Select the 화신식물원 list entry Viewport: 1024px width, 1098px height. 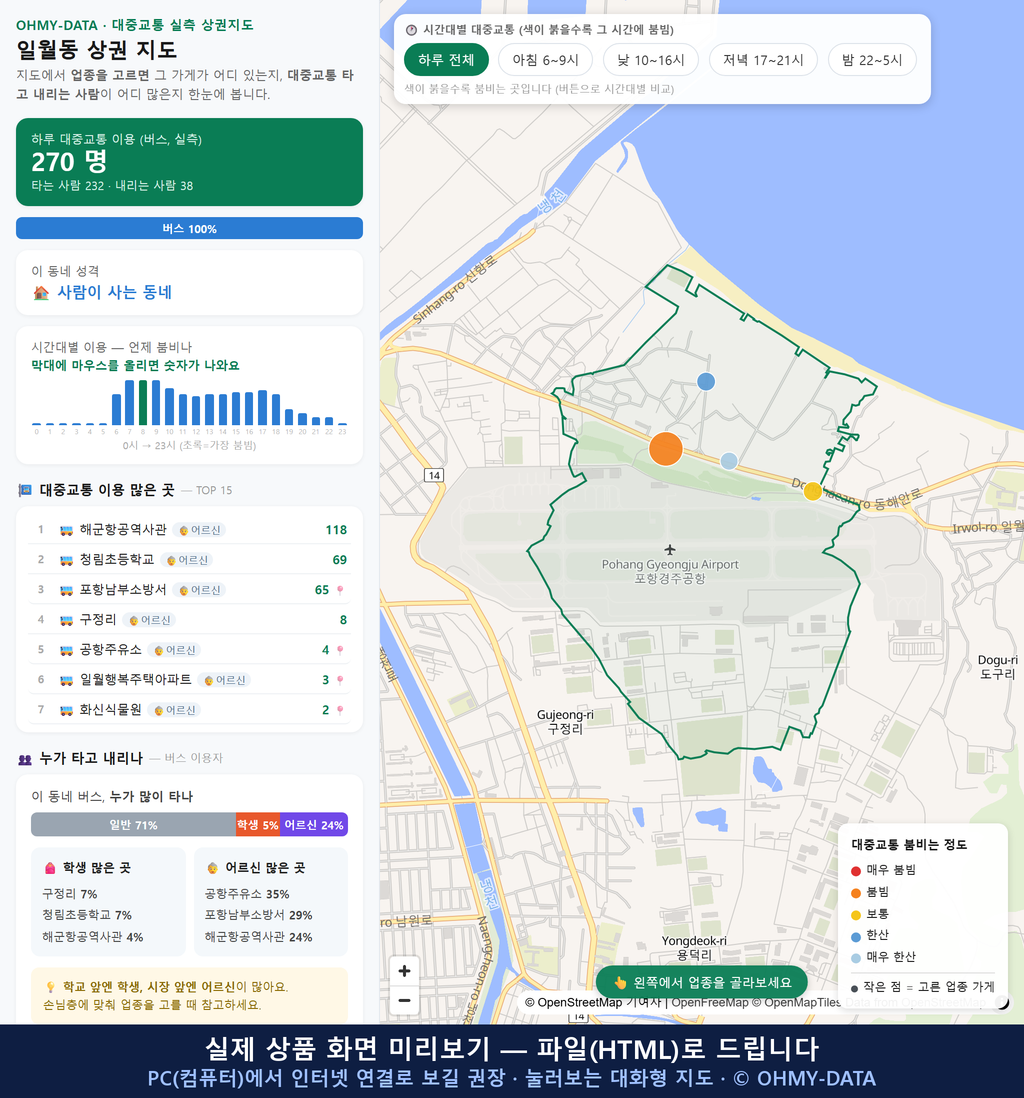[x=189, y=710]
